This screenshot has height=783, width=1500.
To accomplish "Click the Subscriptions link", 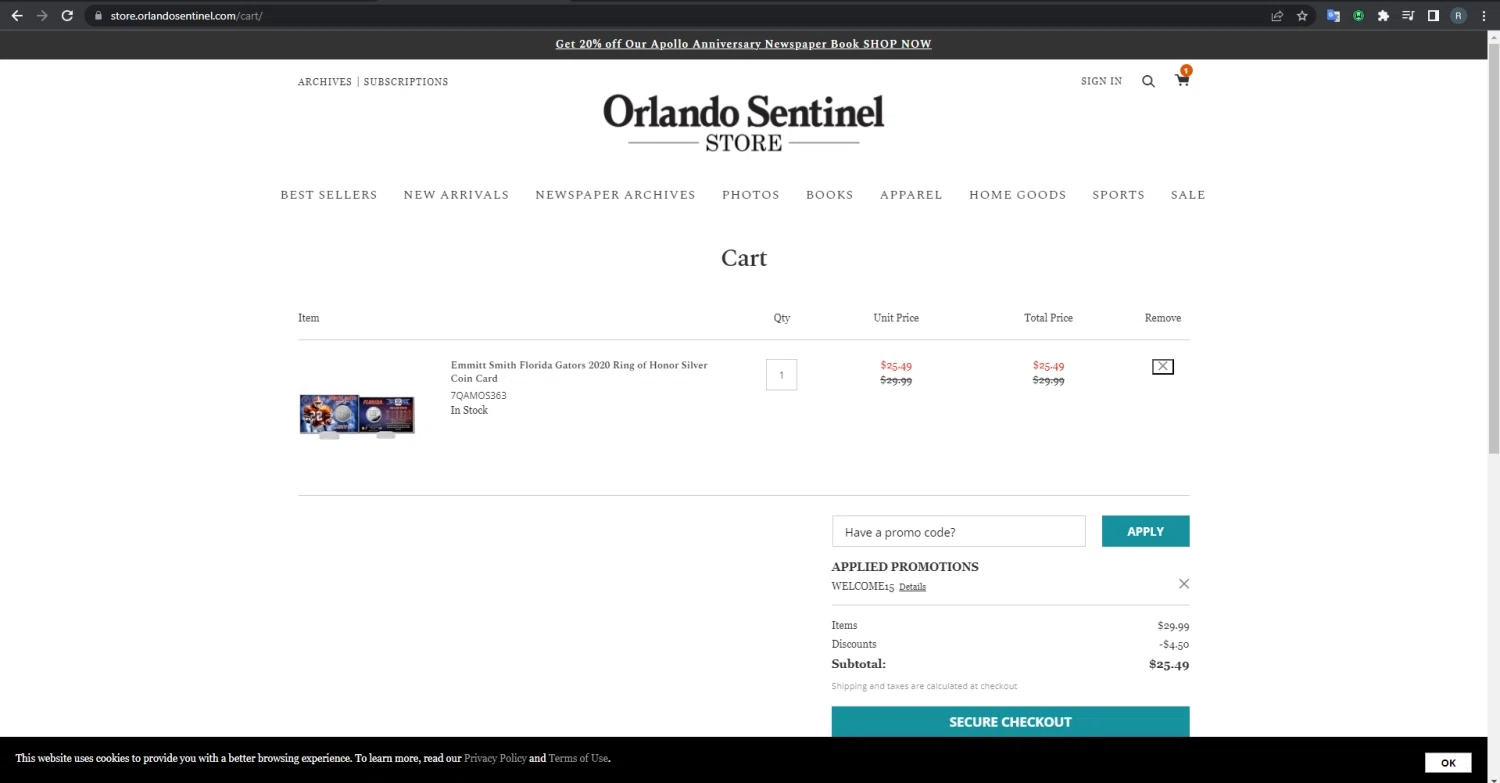I will 406,82.
